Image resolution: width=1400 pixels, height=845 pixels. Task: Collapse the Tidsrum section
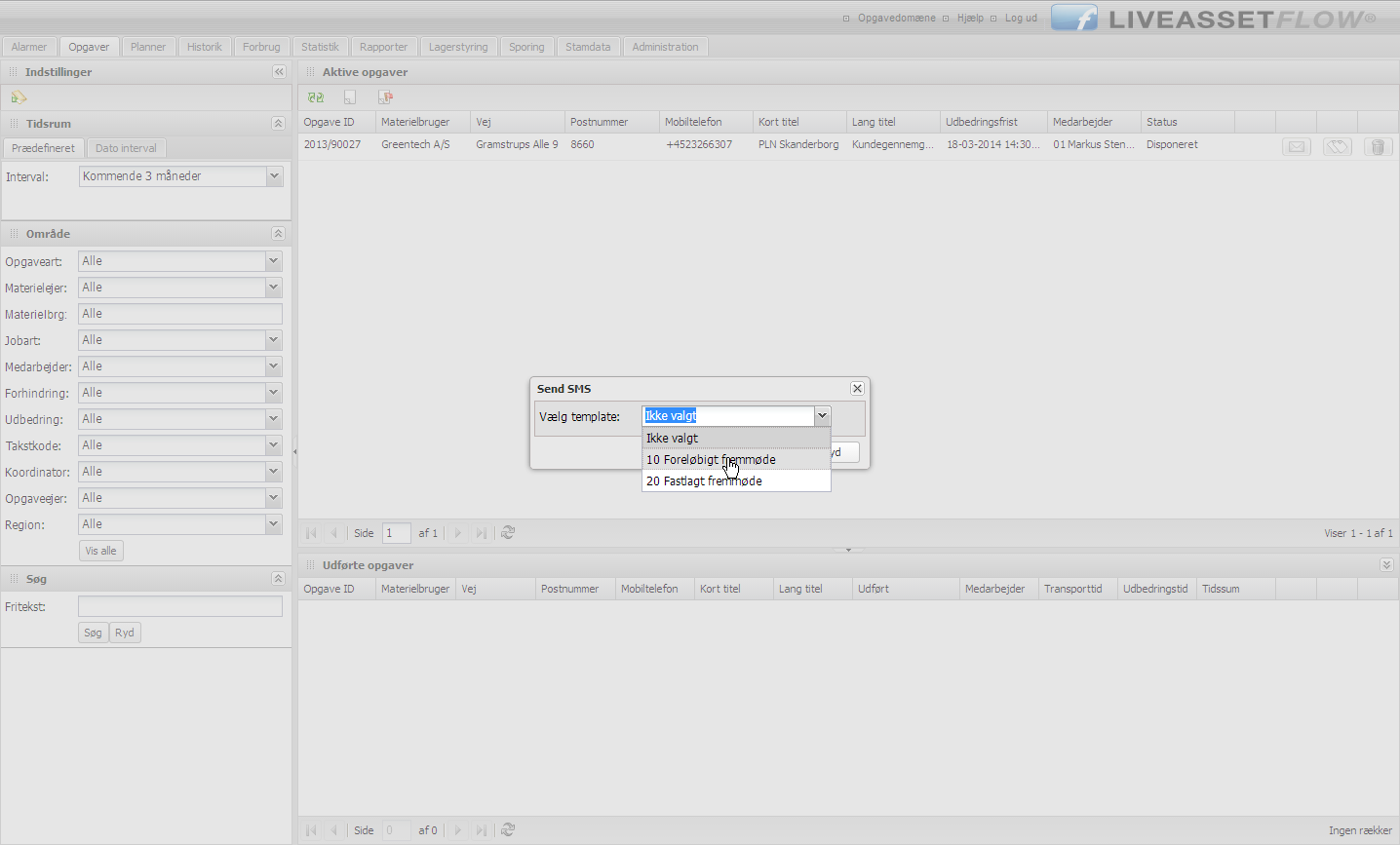point(278,124)
